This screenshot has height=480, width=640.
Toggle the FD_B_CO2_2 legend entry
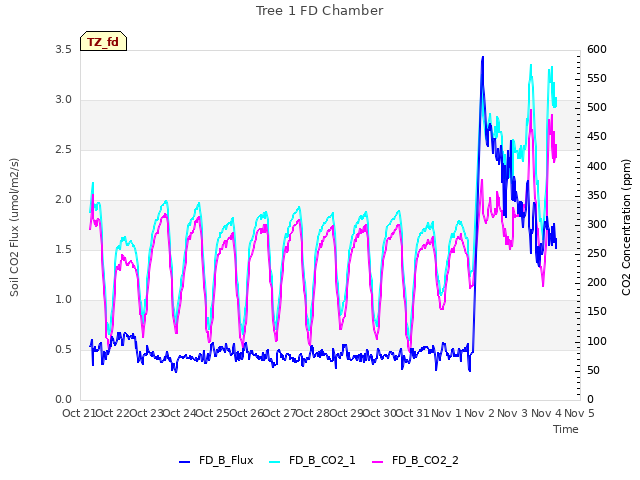point(416,460)
